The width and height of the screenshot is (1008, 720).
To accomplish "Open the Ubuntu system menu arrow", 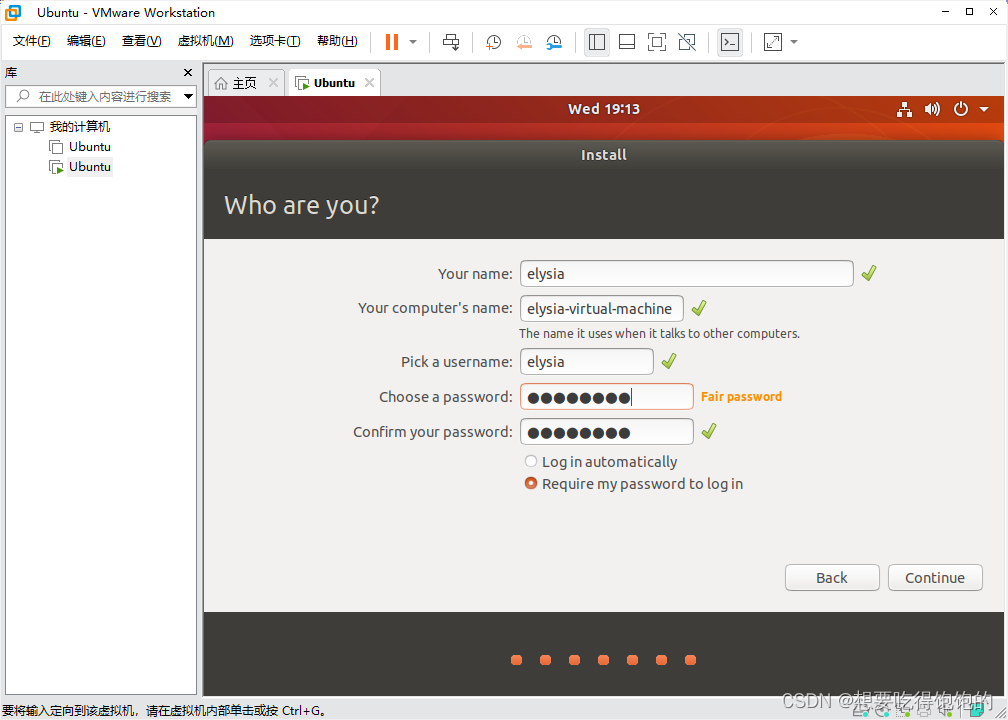I will tap(984, 109).
